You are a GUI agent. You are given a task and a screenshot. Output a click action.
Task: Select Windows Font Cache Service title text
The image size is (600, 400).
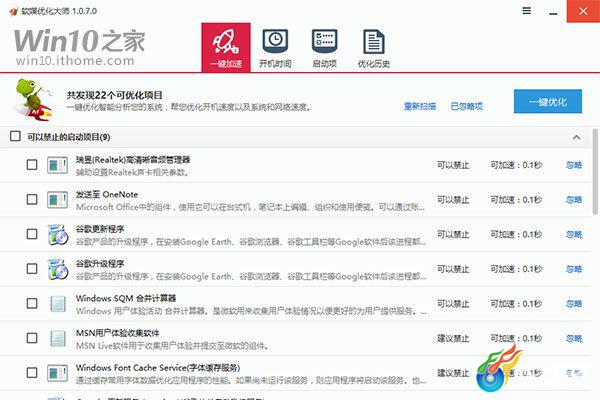click(x=158, y=367)
